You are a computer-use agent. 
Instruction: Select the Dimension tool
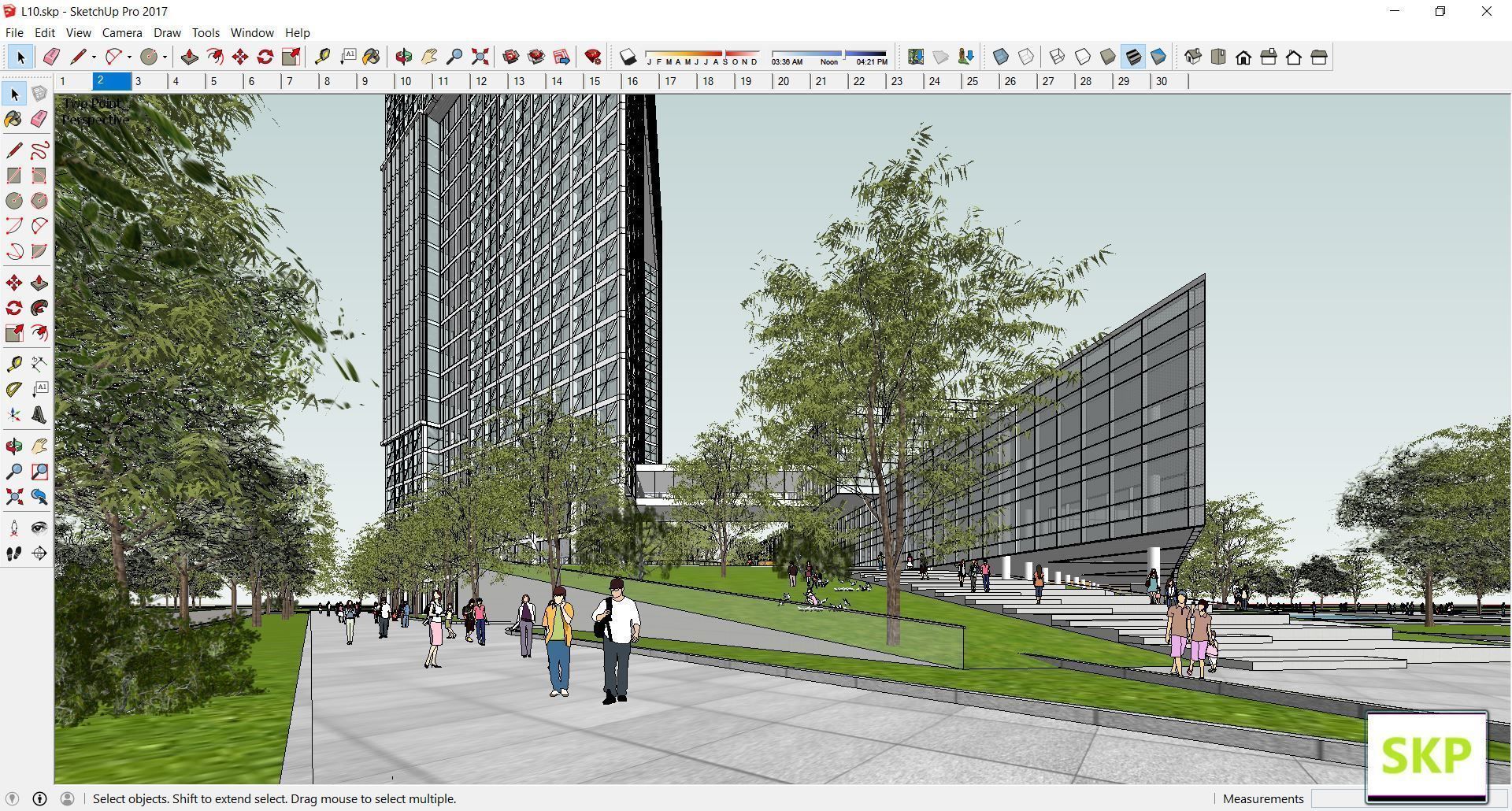(39, 364)
